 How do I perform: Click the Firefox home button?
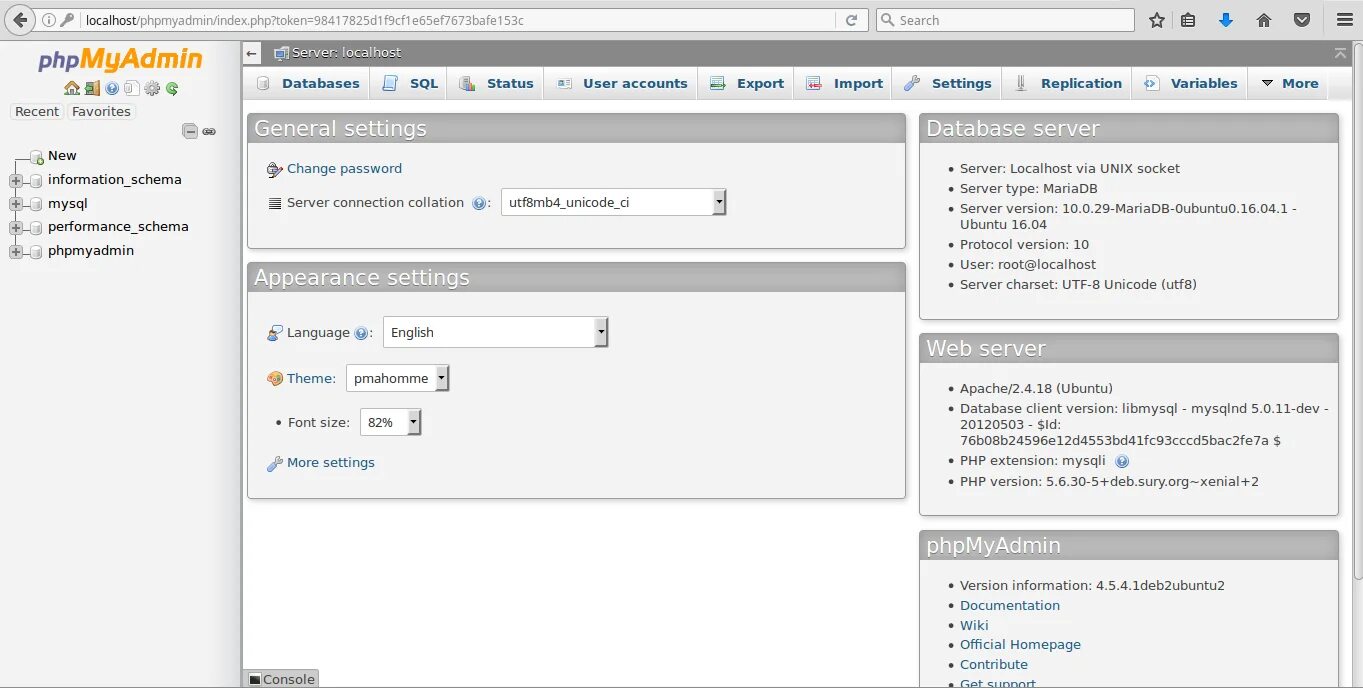coord(1264,20)
